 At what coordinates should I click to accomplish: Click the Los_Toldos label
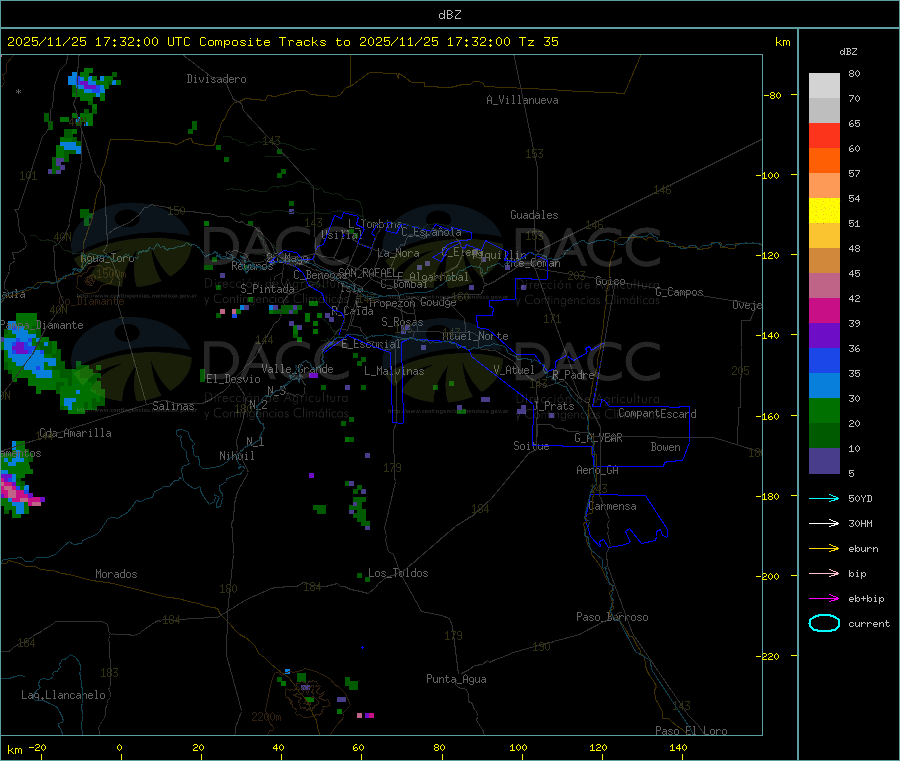tap(398, 573)
